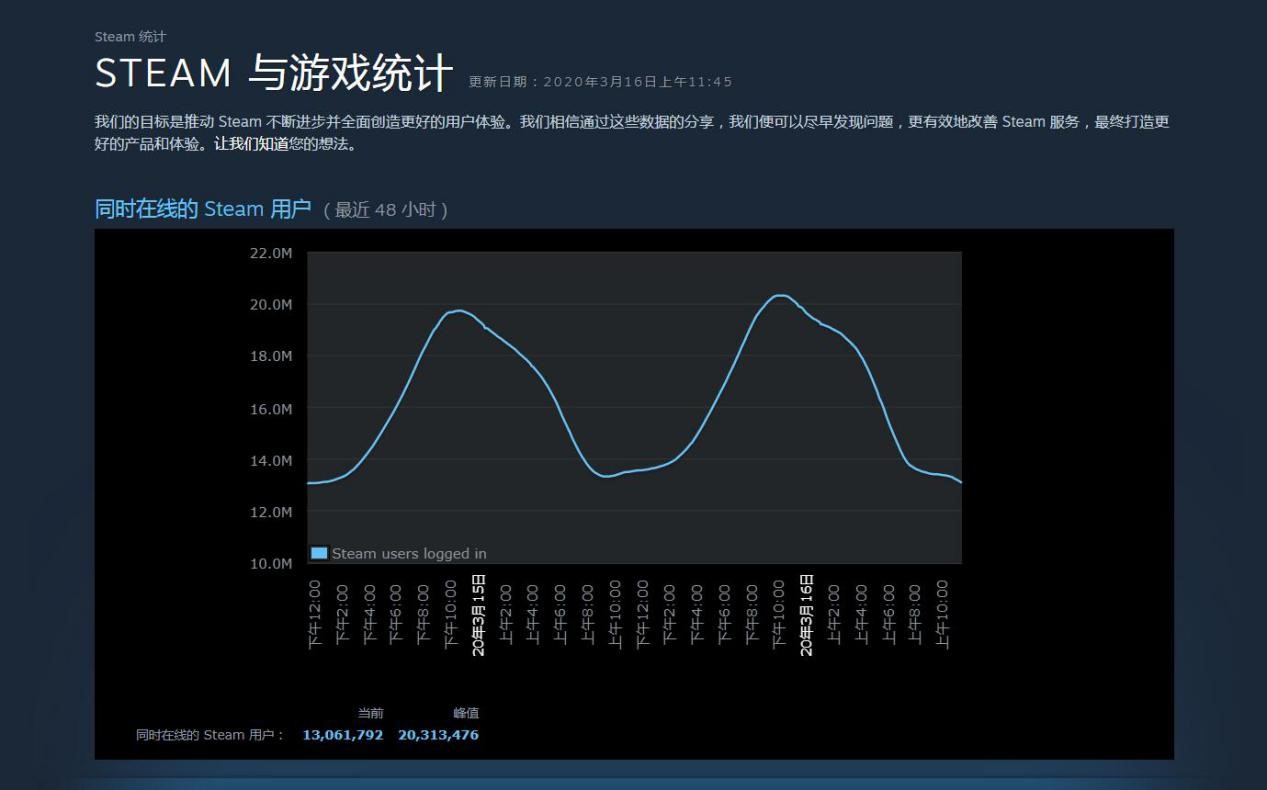1267x790 pixels.
Task: Click the first 下午12:00 x-axis label
Action: [315, 614]
